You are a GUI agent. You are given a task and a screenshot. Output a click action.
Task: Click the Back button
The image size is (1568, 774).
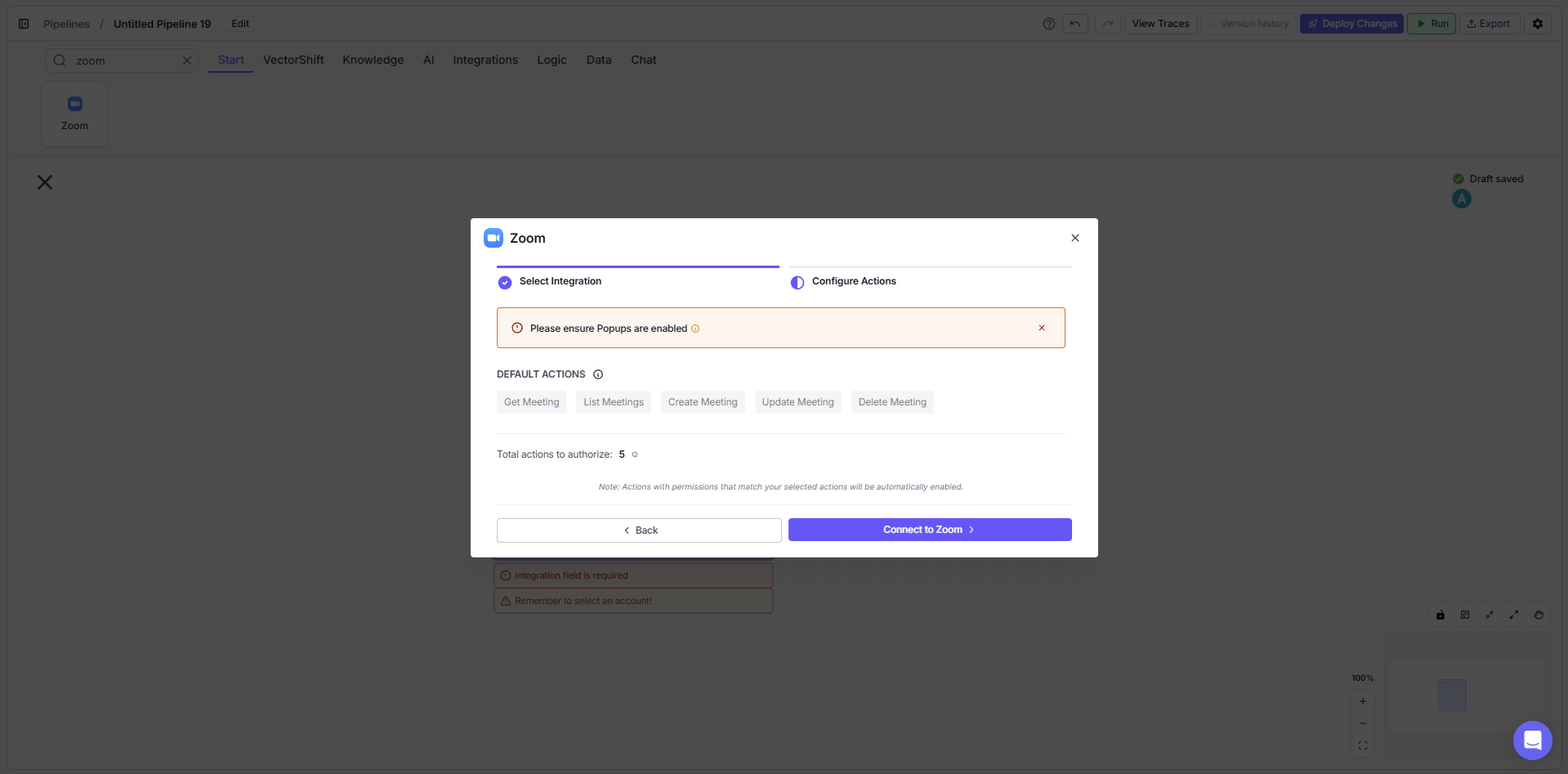tap(639, 530)
